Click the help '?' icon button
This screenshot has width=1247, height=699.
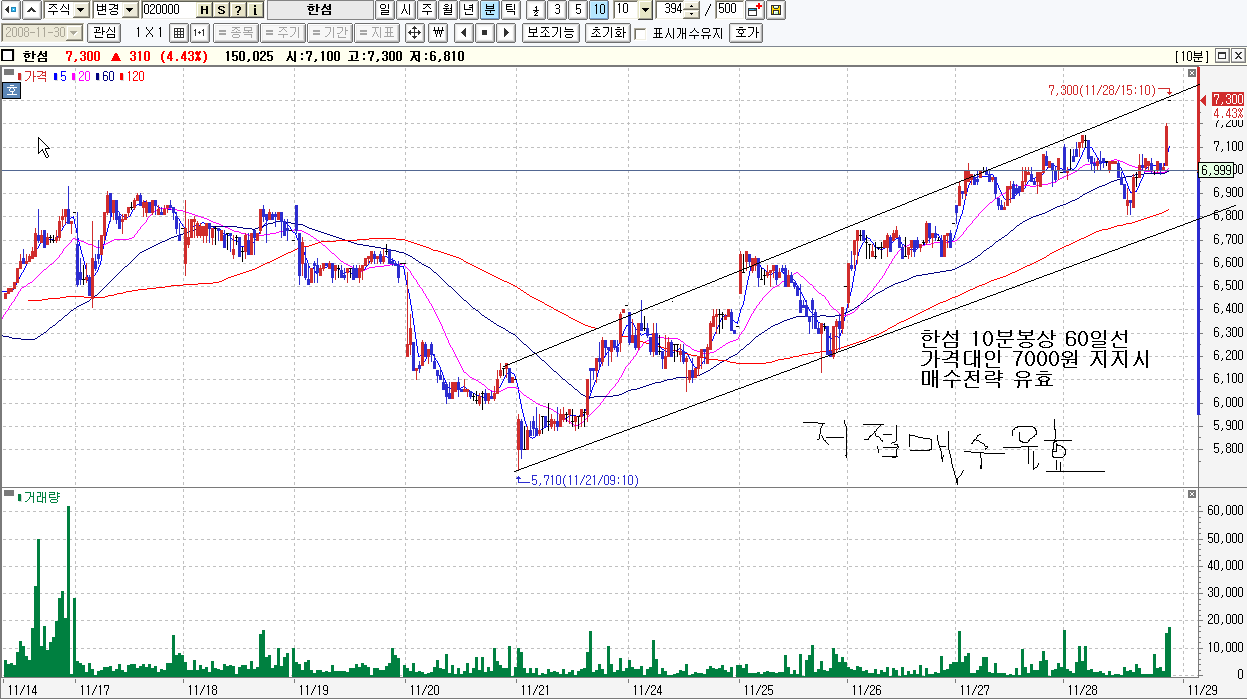(x=238, y=10)
